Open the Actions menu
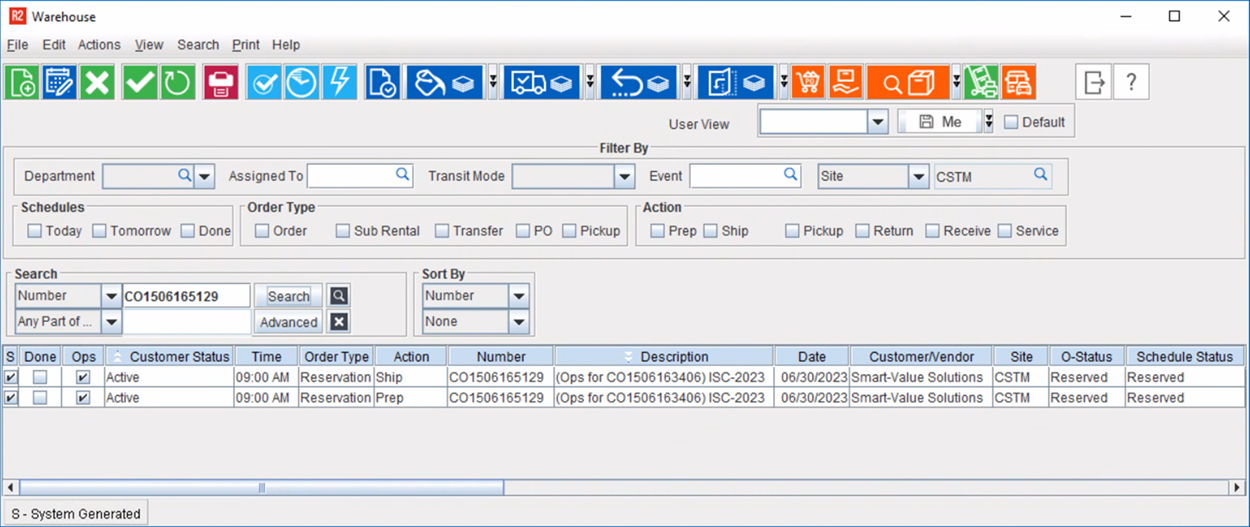The width and height of the screenshot is (1250, 527). point(99,45)
